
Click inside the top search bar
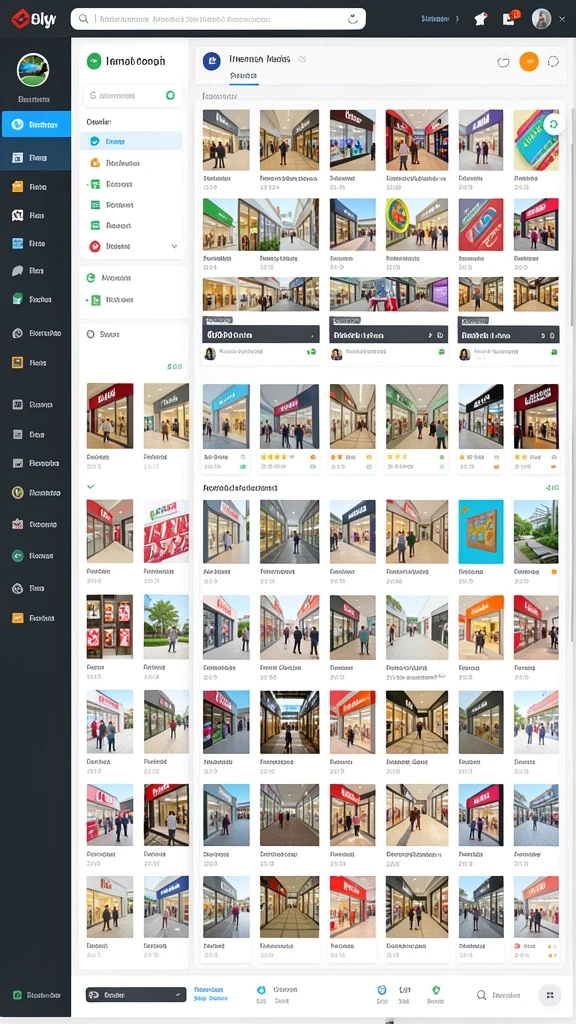pos(218,19)
